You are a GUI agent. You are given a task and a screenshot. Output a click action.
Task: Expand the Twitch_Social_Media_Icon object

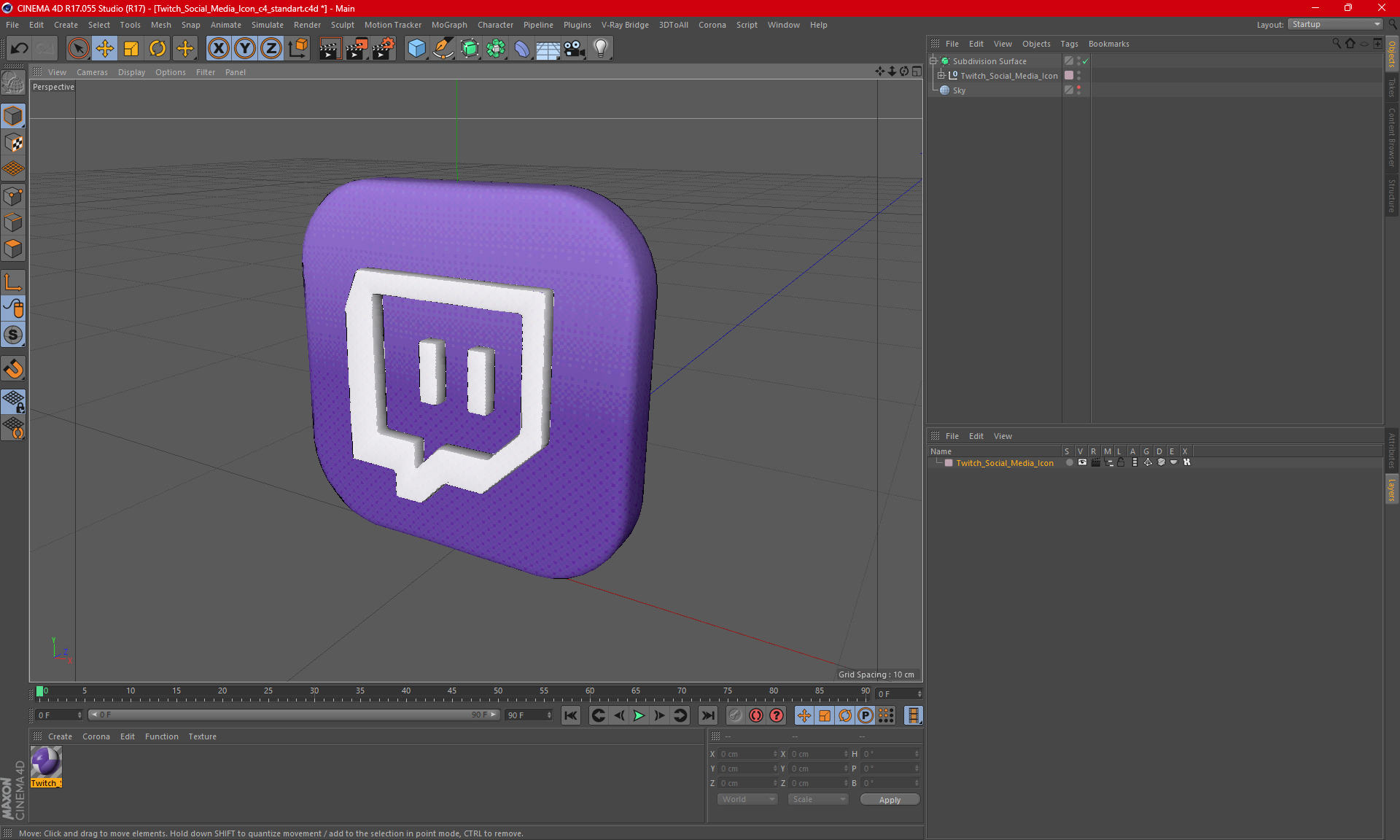click(941, 76)
